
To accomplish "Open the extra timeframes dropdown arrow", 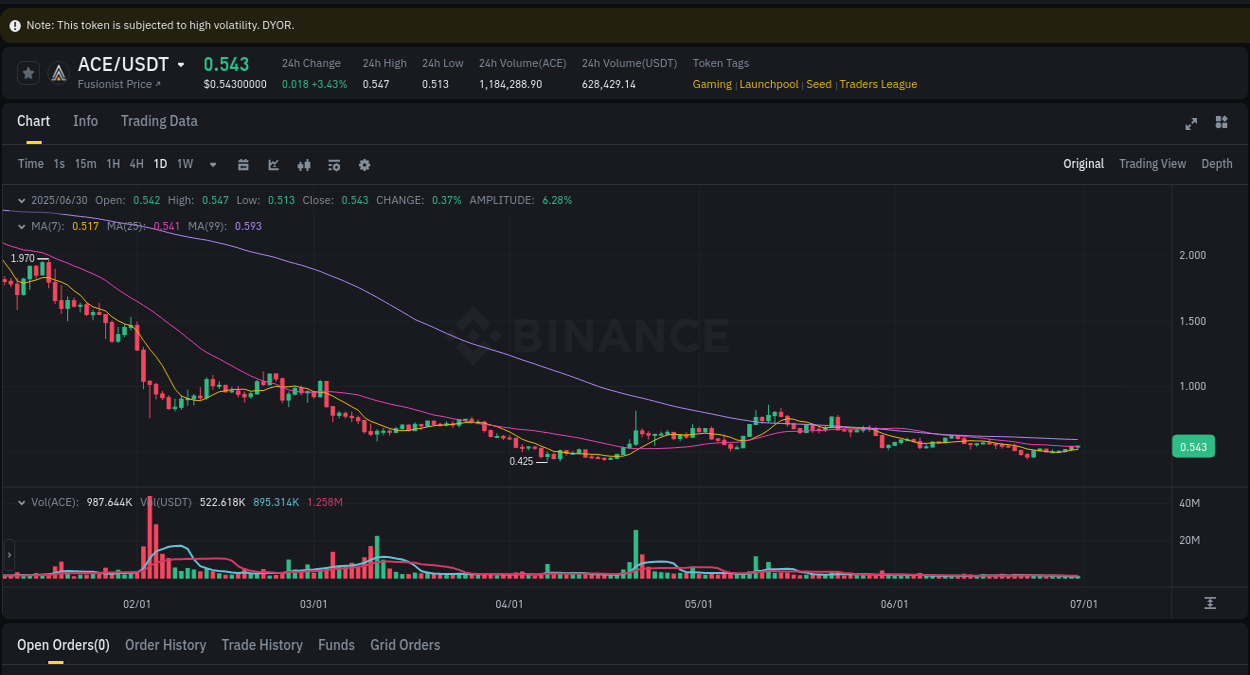I will pos(212,164).
